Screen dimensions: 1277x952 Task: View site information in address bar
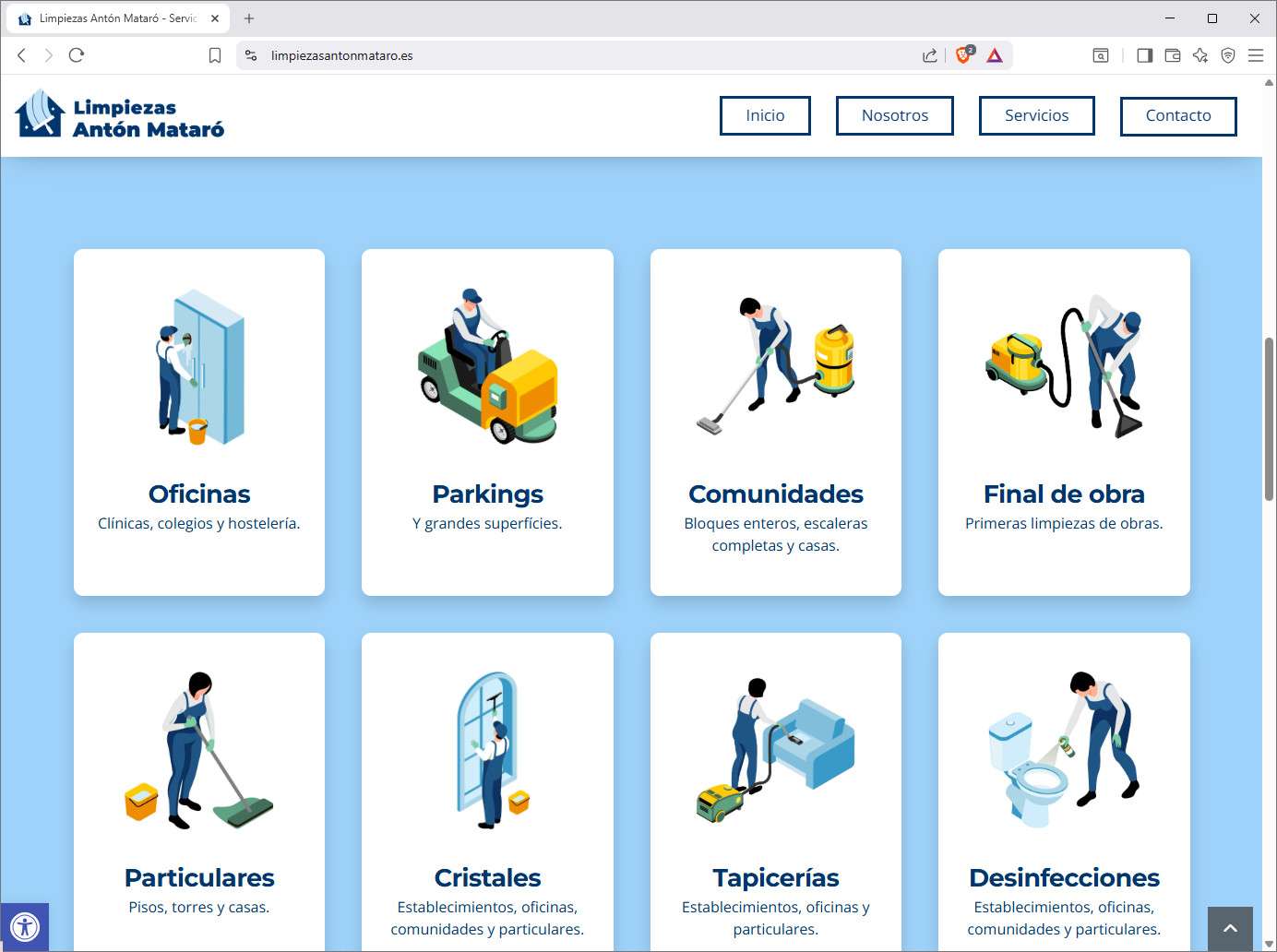[x=251, y=55]
